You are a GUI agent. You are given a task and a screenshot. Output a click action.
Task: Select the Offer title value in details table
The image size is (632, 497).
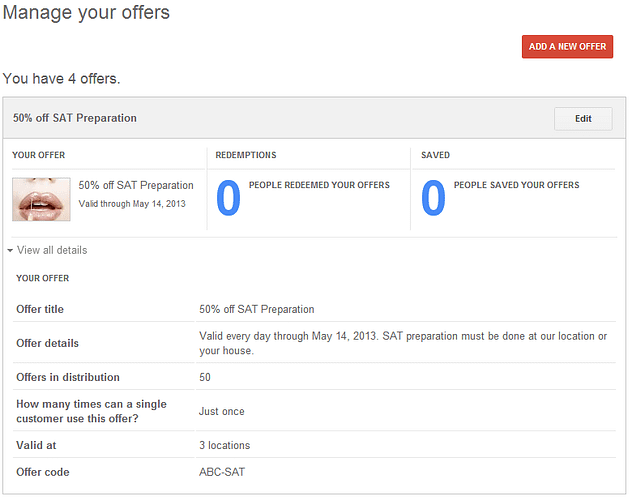coord(257,309)
